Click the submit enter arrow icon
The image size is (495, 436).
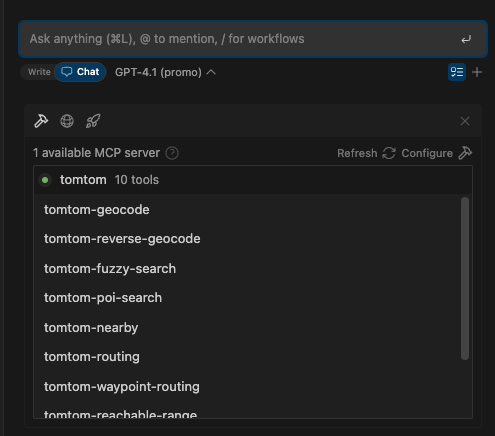coord(466,39)
